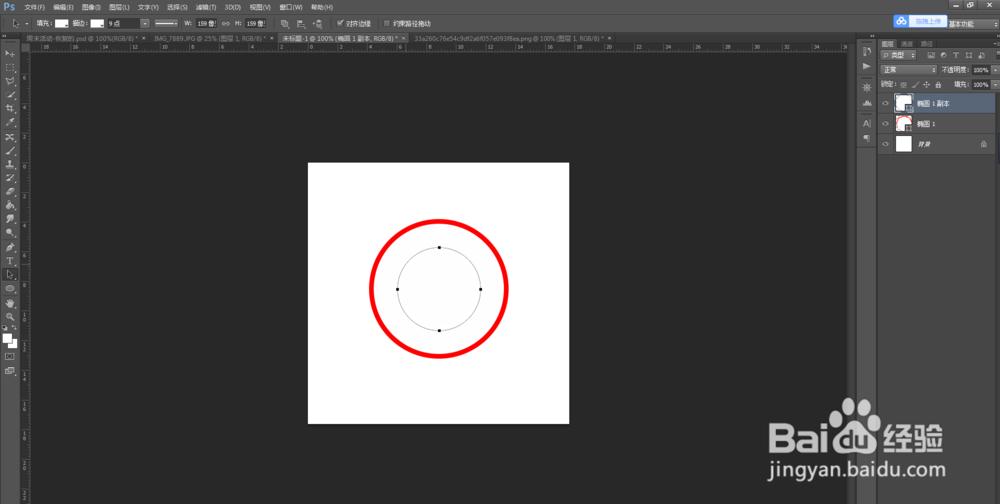The height and width of the screenshot is (504, 1000).
Task: Enable the 约束路径拖动 checkbox
Action: click(x=386, y=24)
